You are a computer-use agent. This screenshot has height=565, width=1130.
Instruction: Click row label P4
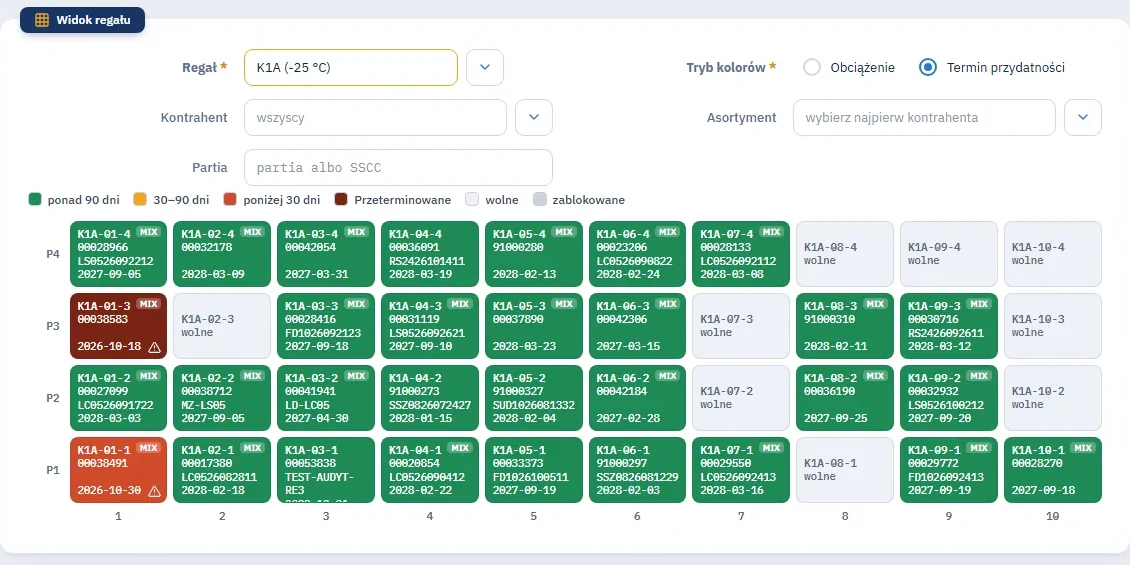click(53, 254)
